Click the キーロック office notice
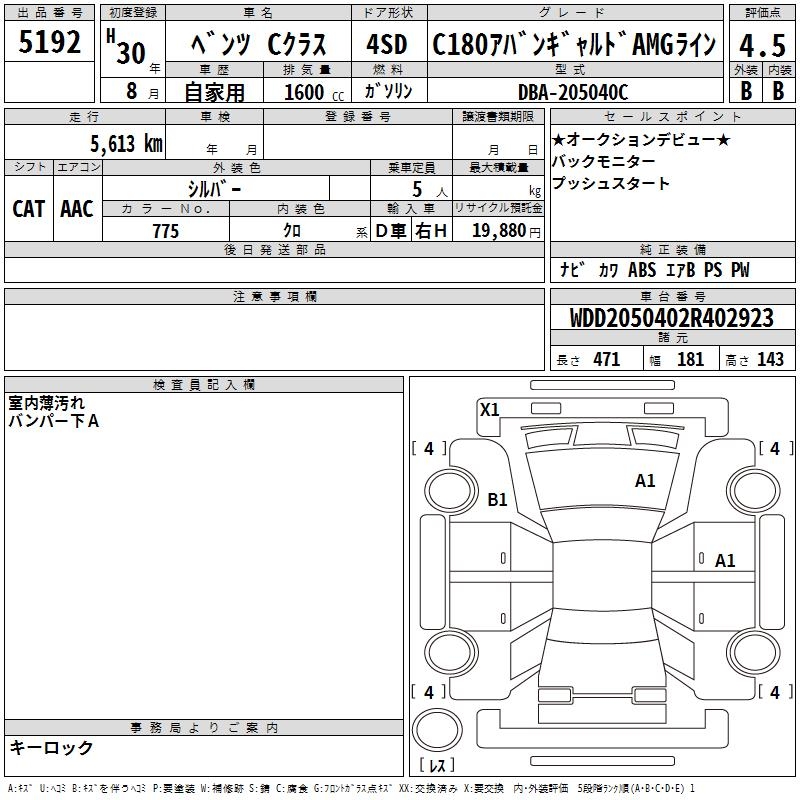Viewport: 800px width, 800px height. [x=51, y=747]
